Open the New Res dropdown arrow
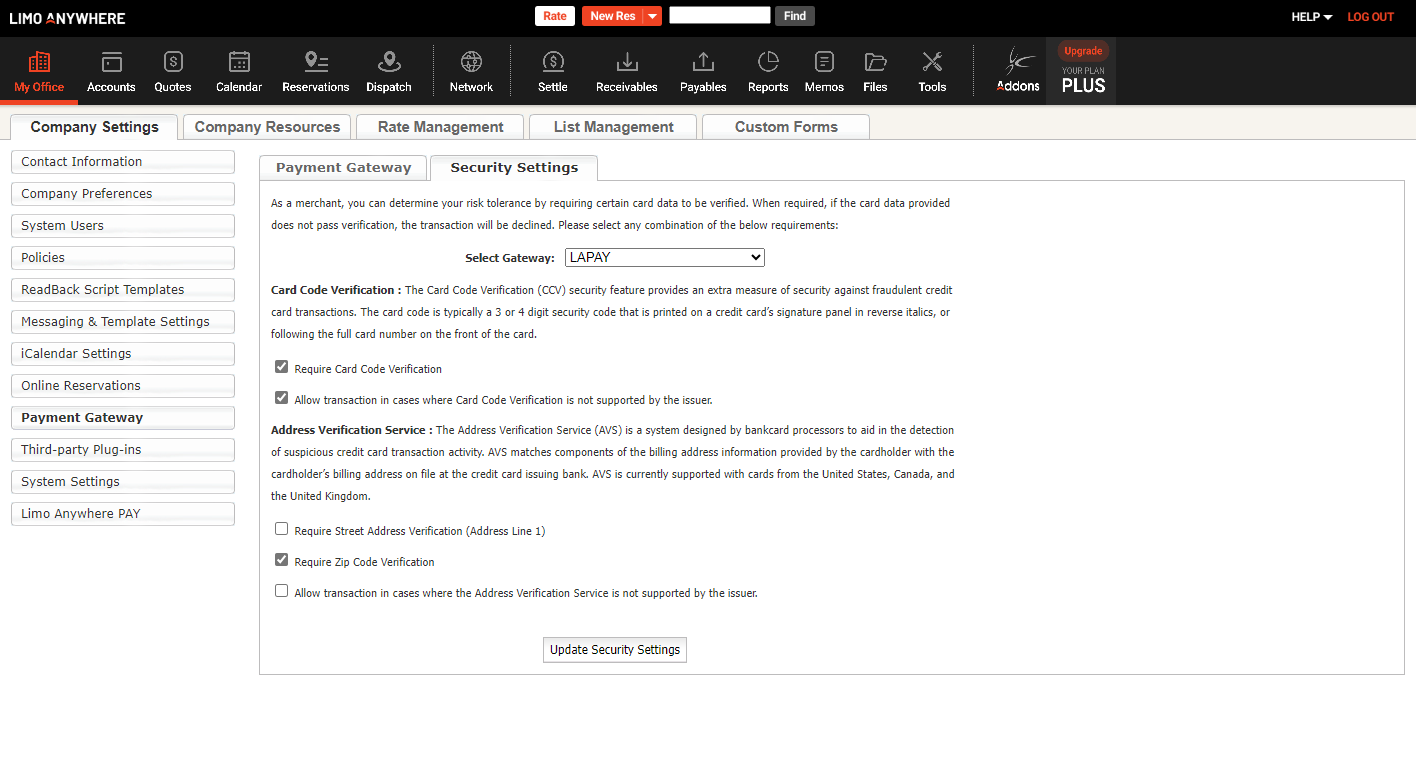 pos(652,16)
